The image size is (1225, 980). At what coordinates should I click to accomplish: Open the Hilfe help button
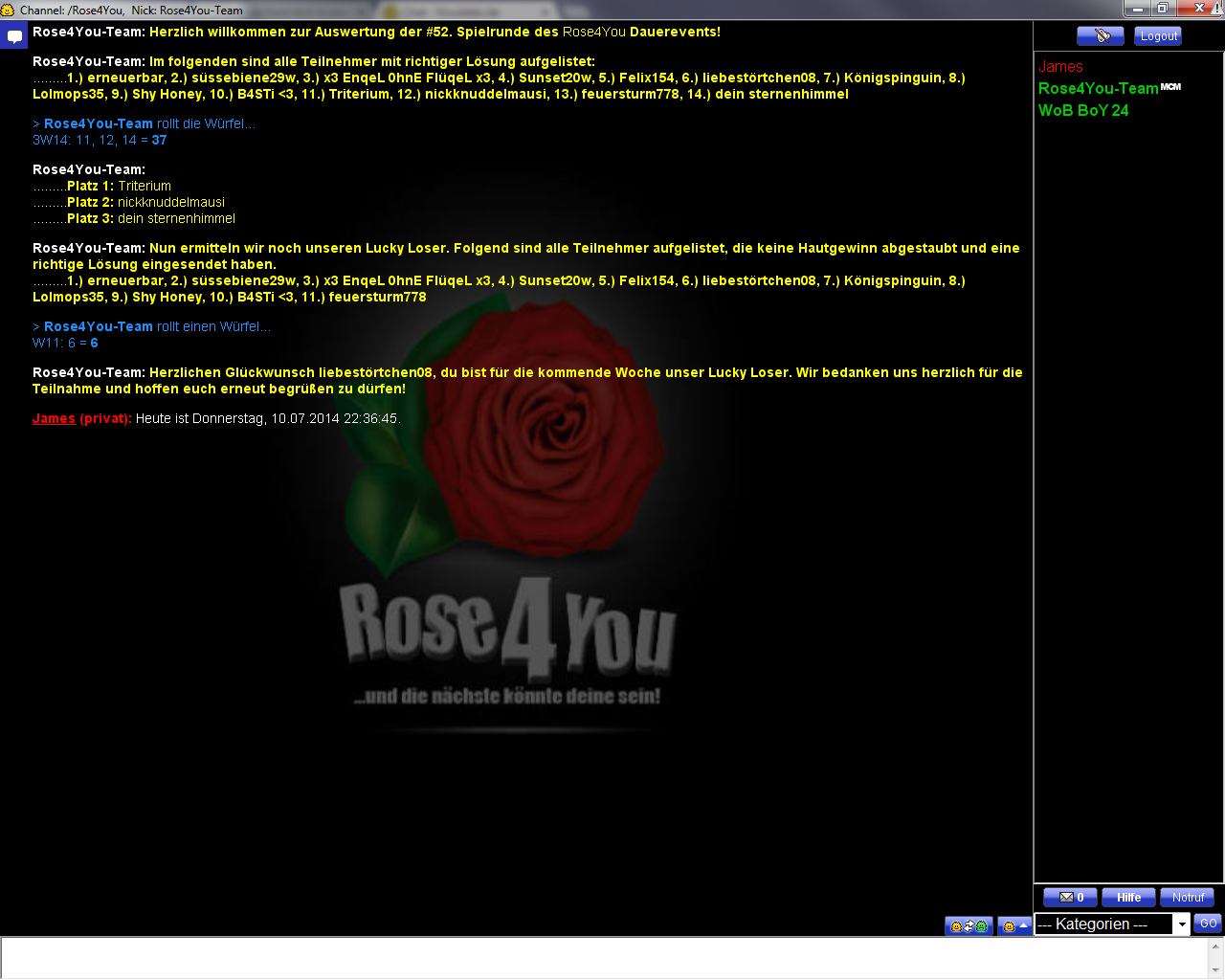[1128, 898]
